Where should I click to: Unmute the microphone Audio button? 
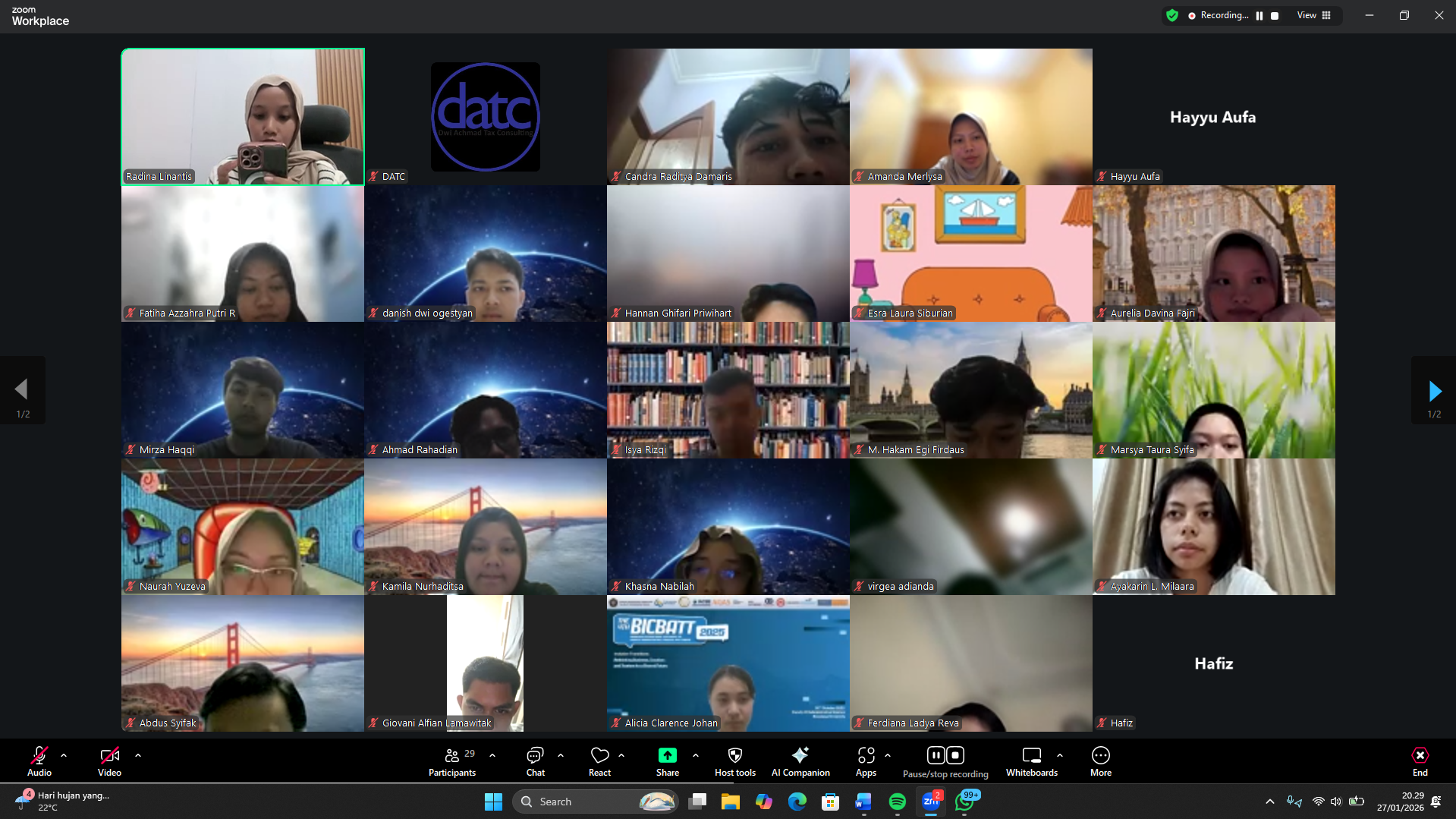[x=39, y=761]
